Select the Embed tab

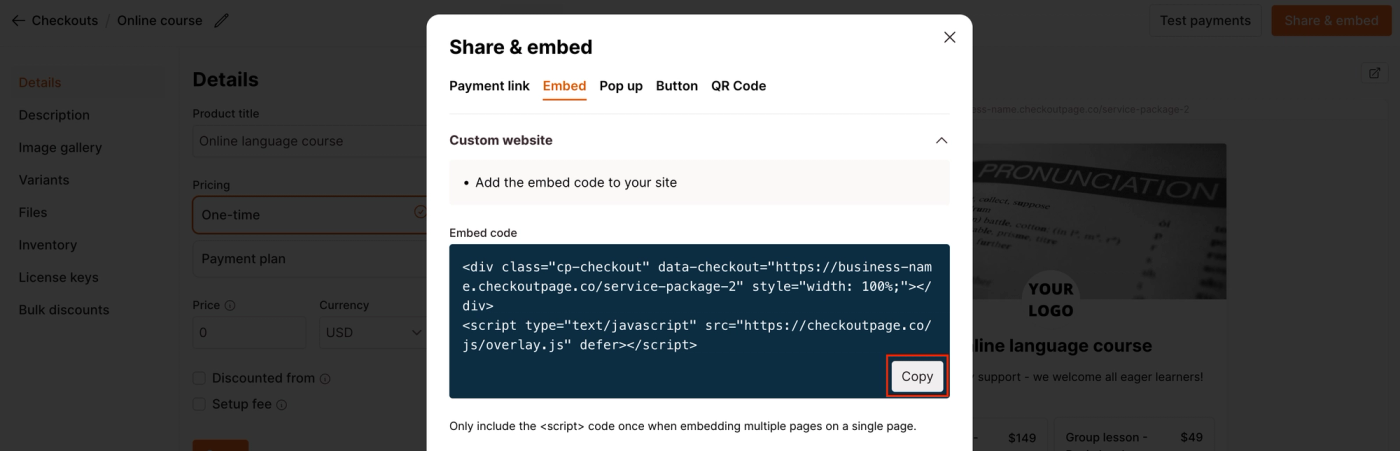coord(564,86)
